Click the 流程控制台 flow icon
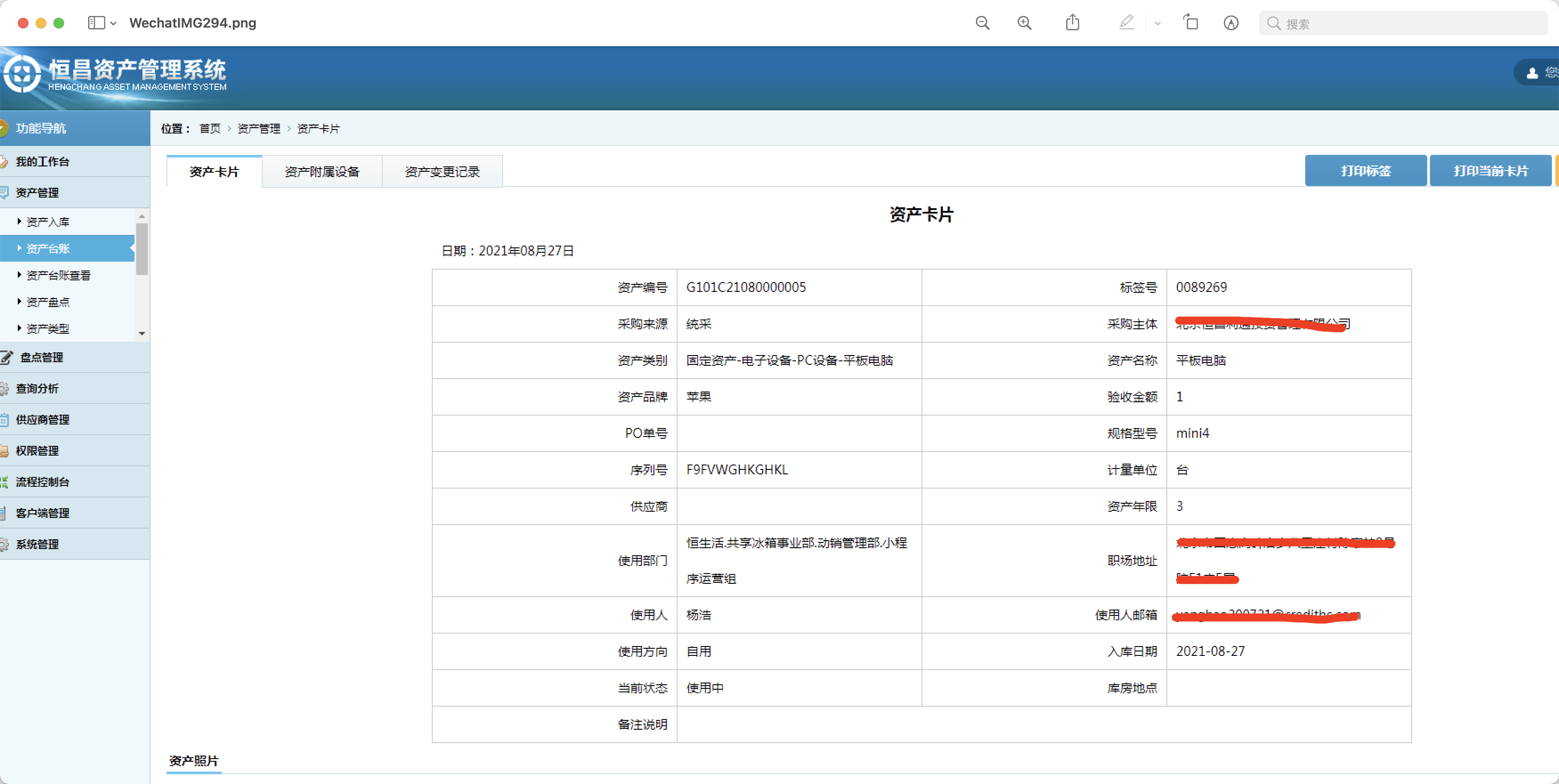The image size is (1559, 784). (x=5, y=481)
